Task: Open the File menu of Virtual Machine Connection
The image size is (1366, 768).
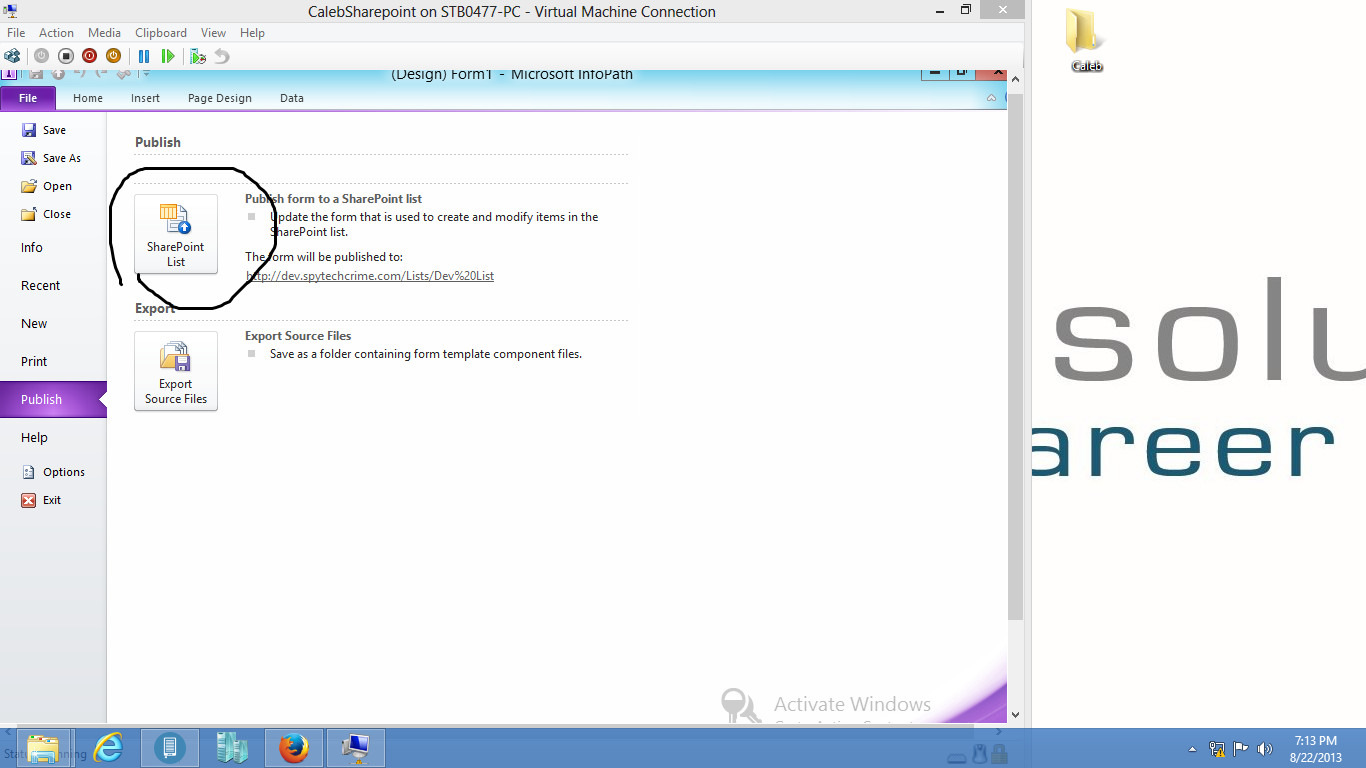Action: [16, 33]
